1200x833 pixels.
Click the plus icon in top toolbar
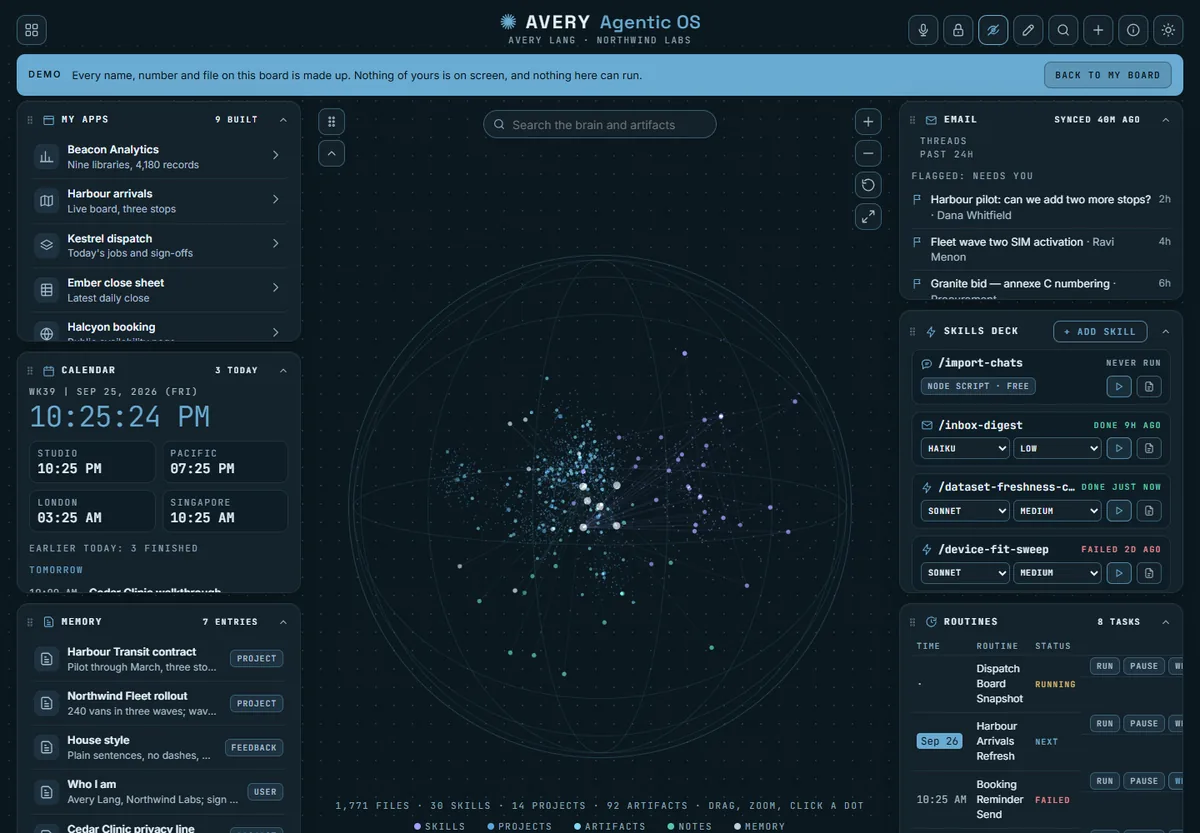1098,30
